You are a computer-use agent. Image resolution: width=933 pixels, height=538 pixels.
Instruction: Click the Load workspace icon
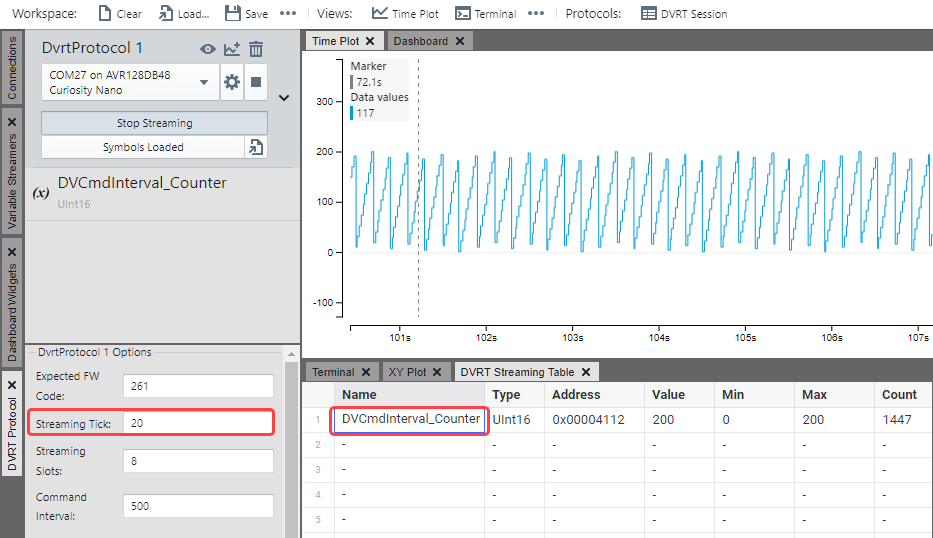coord(166,14)
